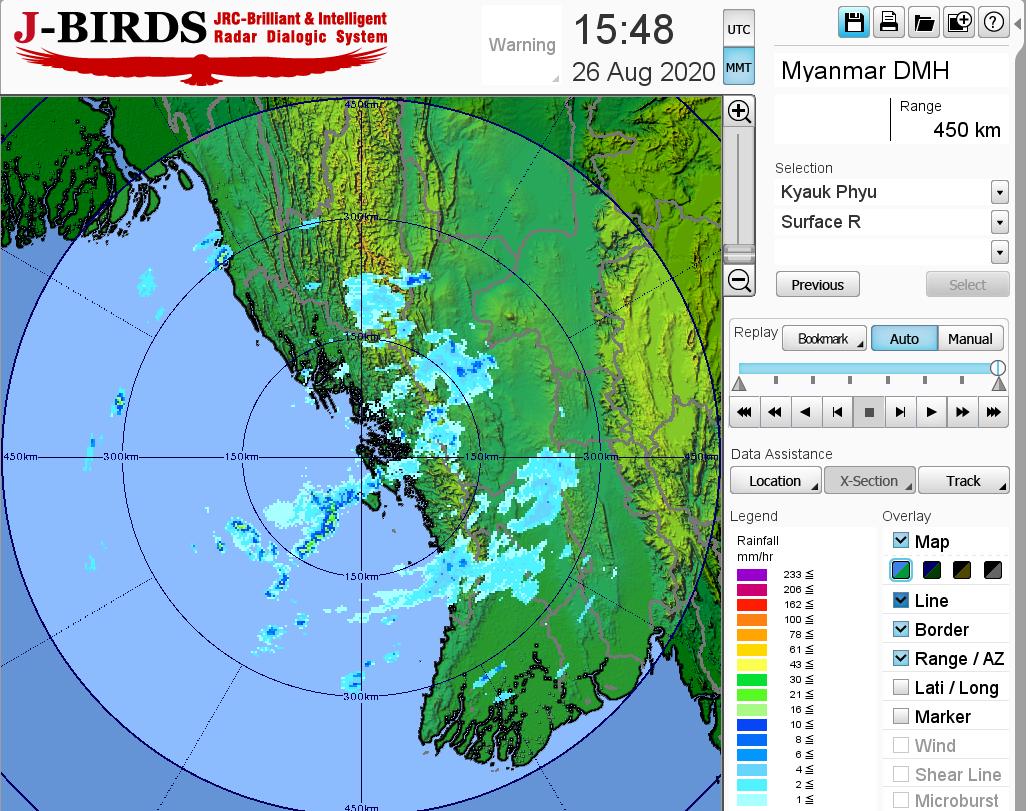Image resolution: width=1030 pixels, height=811 pixels.
Task: Disable the Border overlay checkbox
Action: tap(901, 629)
